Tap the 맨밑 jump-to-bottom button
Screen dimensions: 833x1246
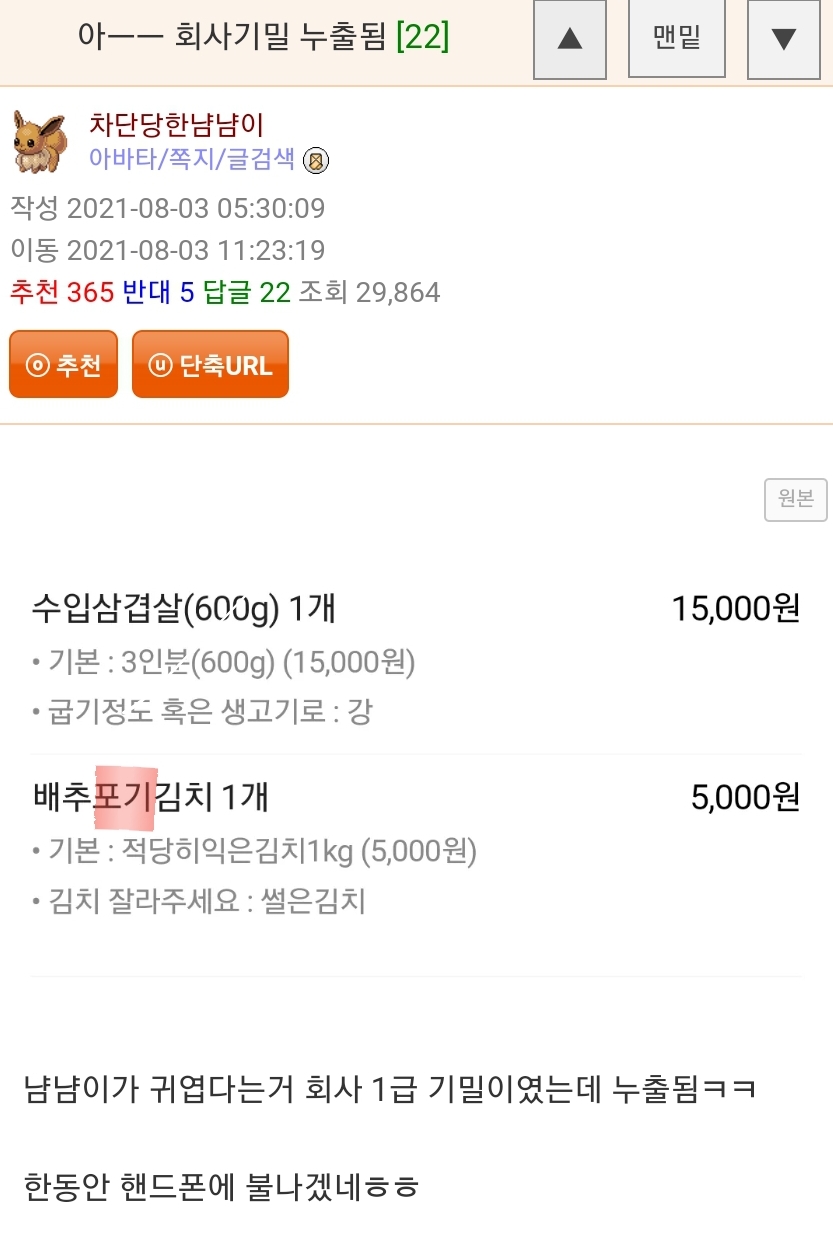coord(677,39)
